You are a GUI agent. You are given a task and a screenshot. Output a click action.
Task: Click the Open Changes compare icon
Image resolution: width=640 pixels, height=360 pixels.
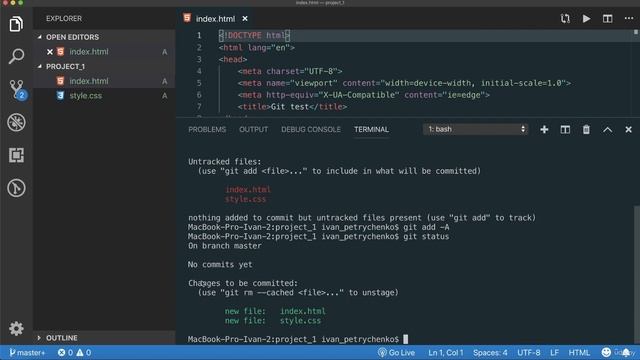tap(565, 19)
